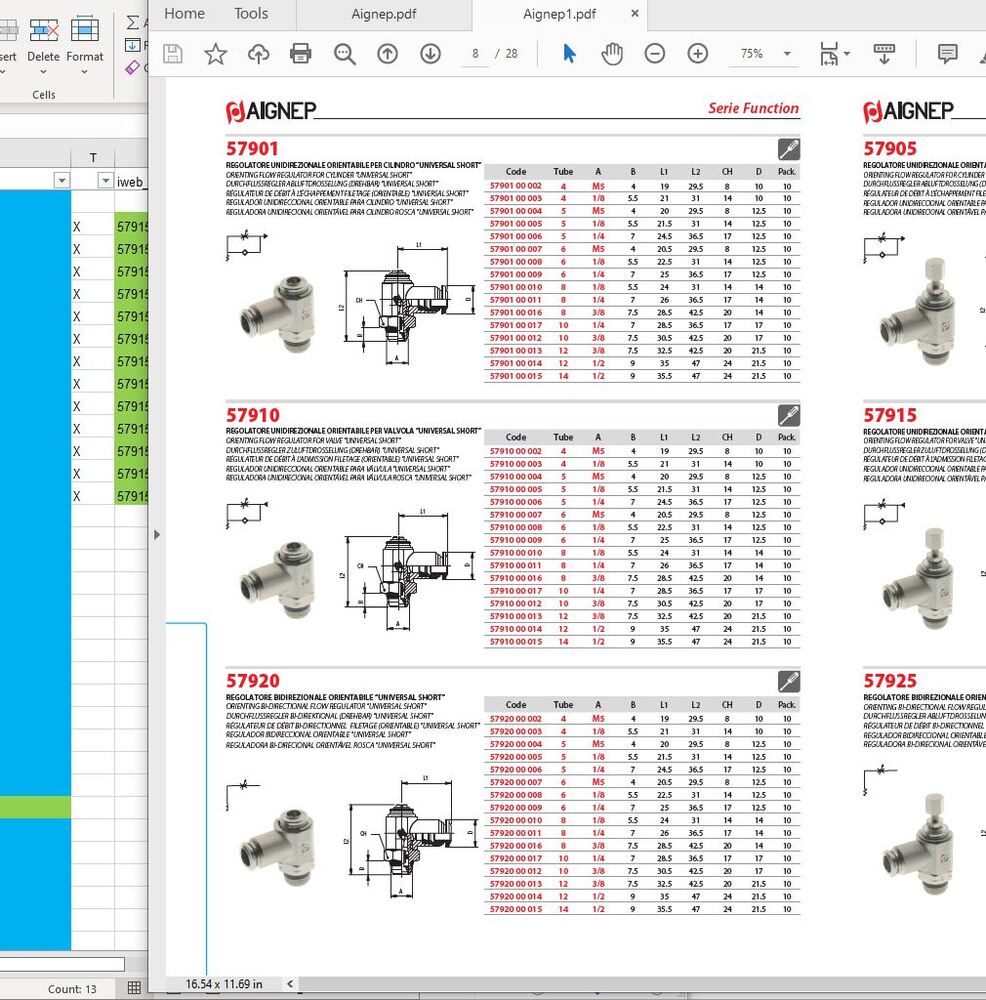Go to the next page with down arrow
Viewport: 986px width, 1000px height.
pyautogui.click(x=430, y=54)
